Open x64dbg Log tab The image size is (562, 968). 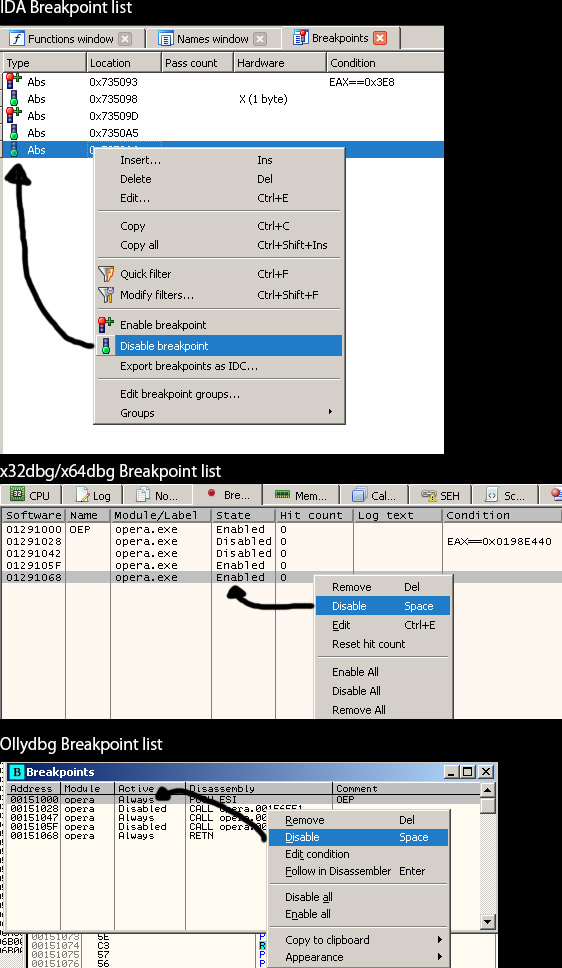[x=93, y=495]
